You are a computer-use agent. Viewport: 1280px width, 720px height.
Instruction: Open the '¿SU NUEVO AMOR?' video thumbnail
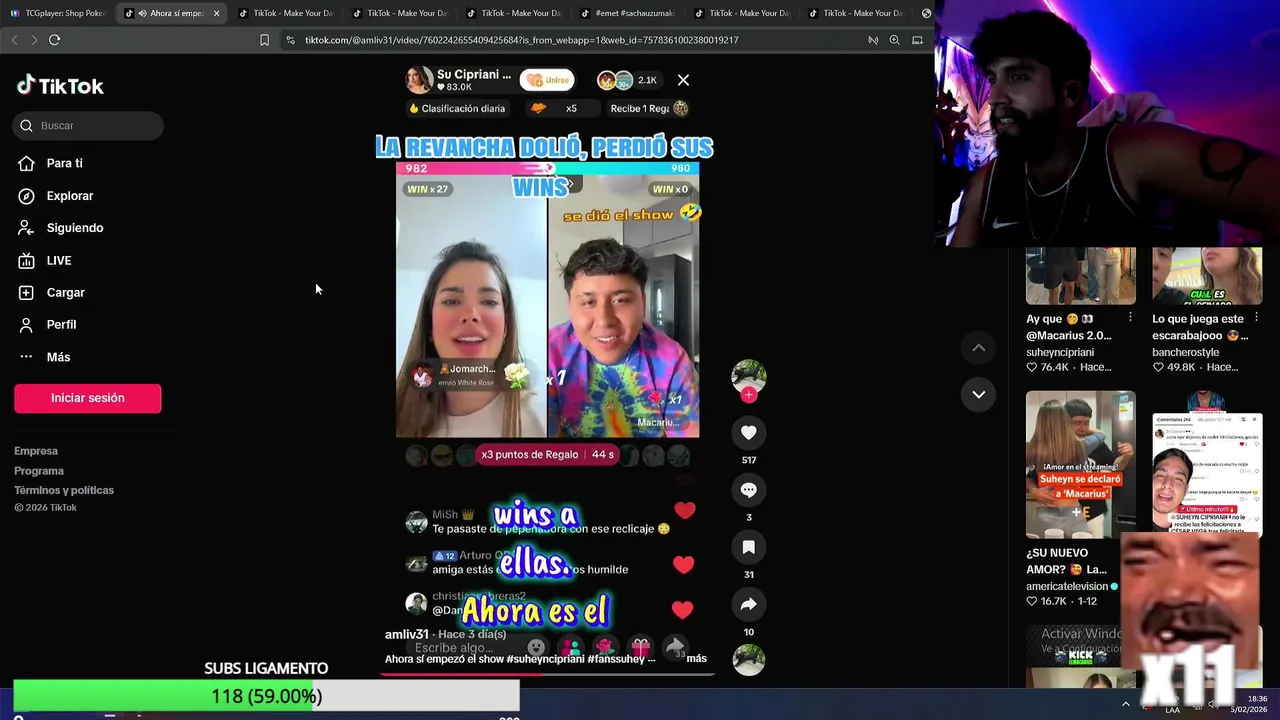tap(1080, 464)
